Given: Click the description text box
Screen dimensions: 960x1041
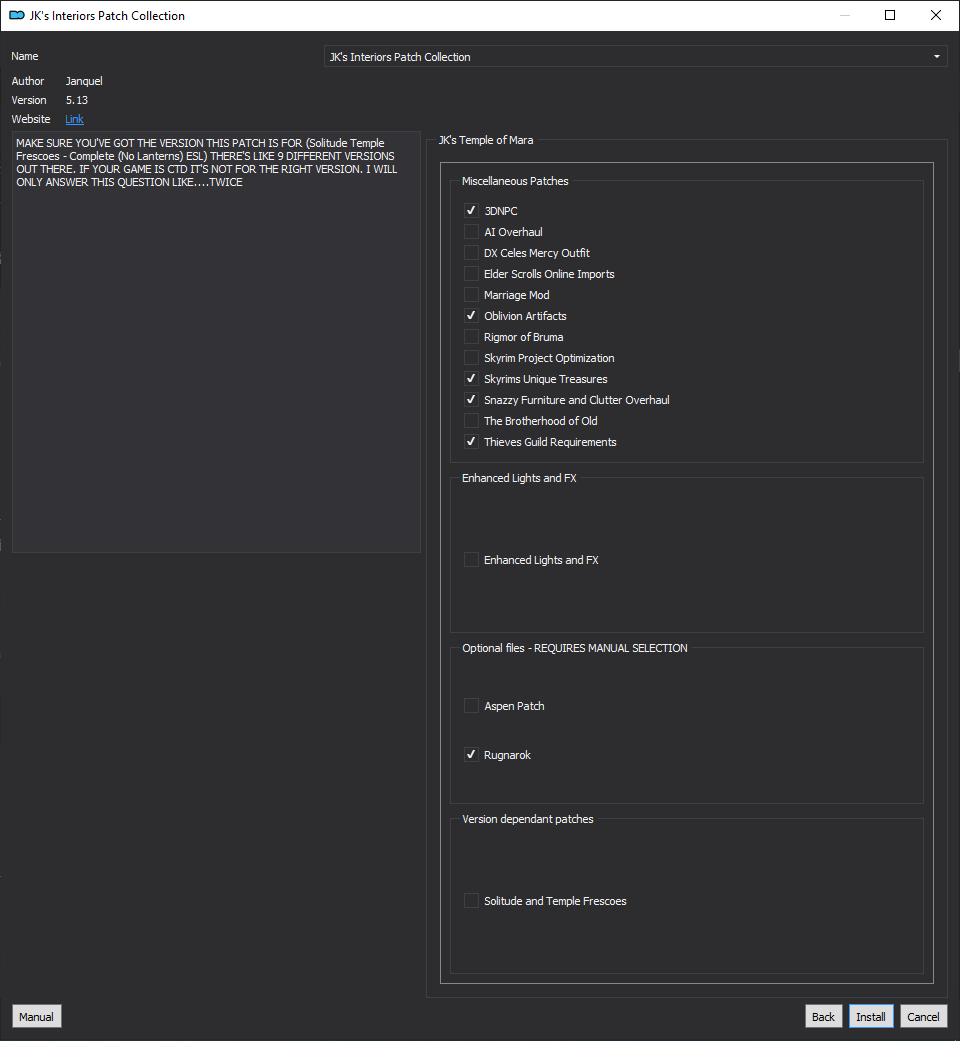Looking at the screenshot, I should (x=216, y=342).
